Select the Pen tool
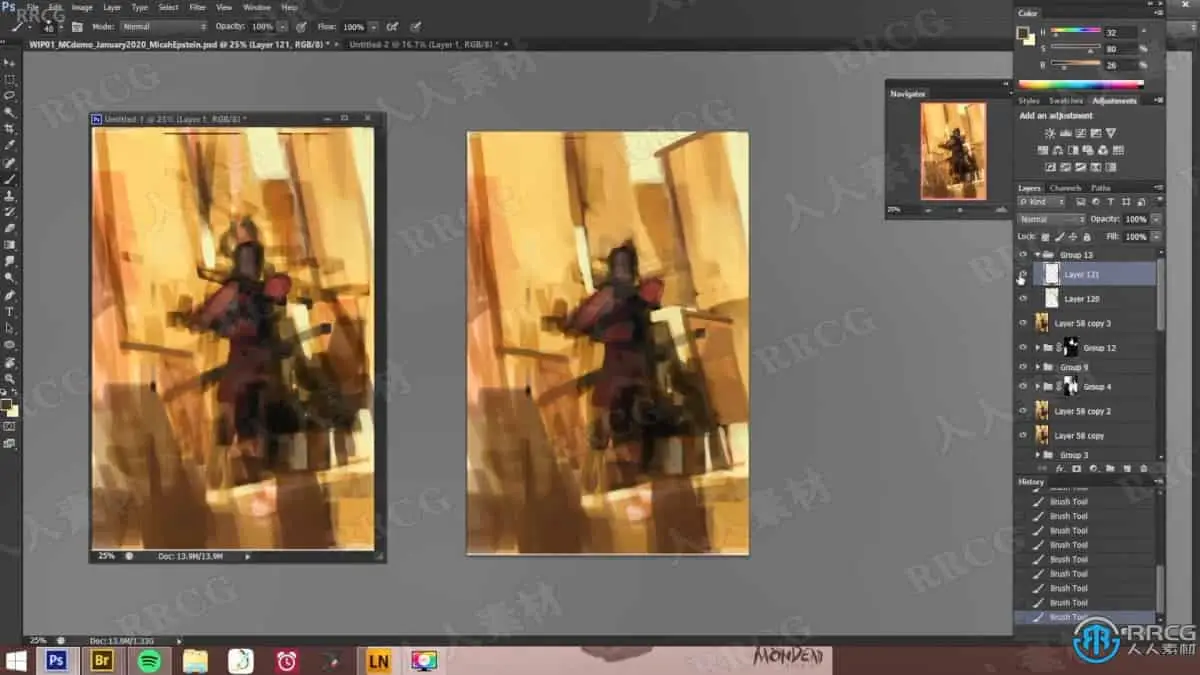The image size is (1200, 675). 10,295
